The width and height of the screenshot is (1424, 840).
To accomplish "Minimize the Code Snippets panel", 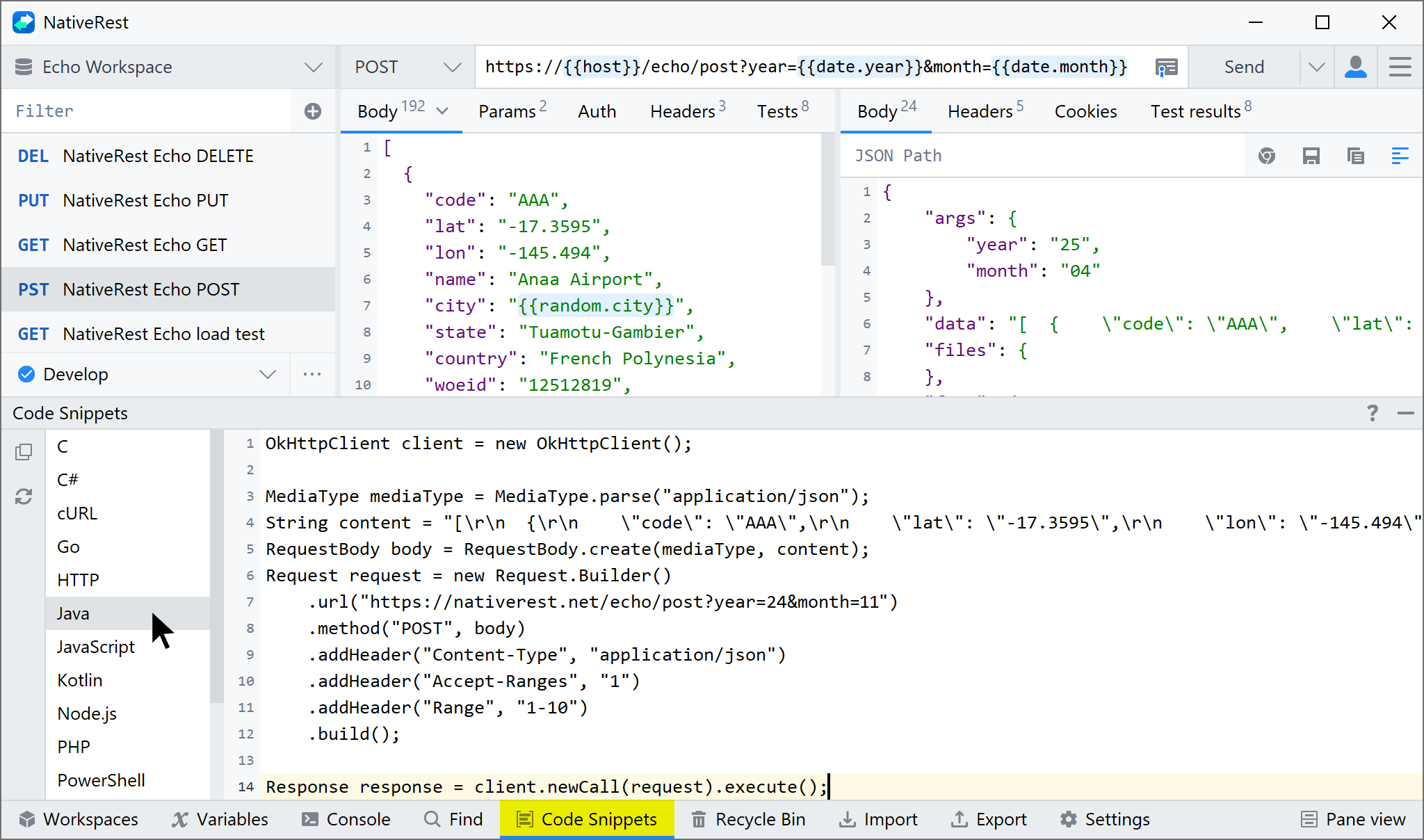I will pos(1406,413).
